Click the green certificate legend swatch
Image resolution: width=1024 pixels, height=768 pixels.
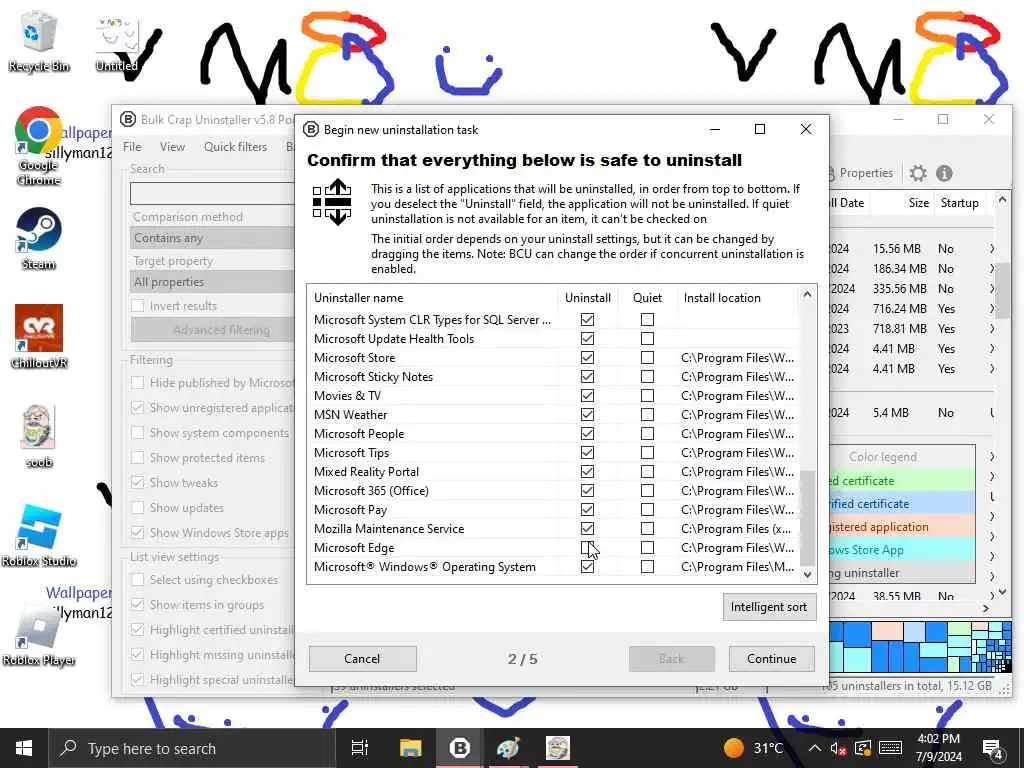(901, 481)
